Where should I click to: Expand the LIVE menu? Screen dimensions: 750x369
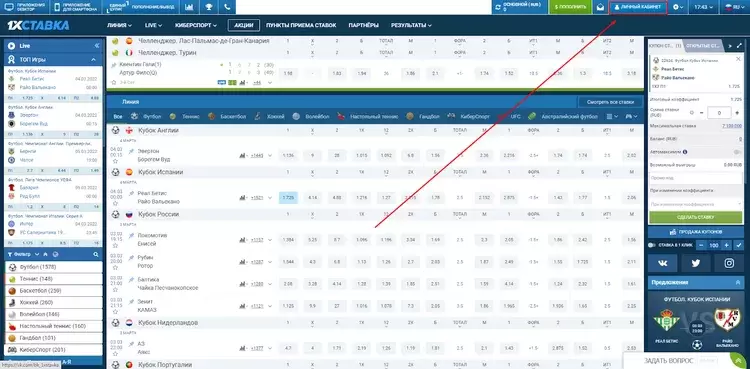tap(154, 25)
